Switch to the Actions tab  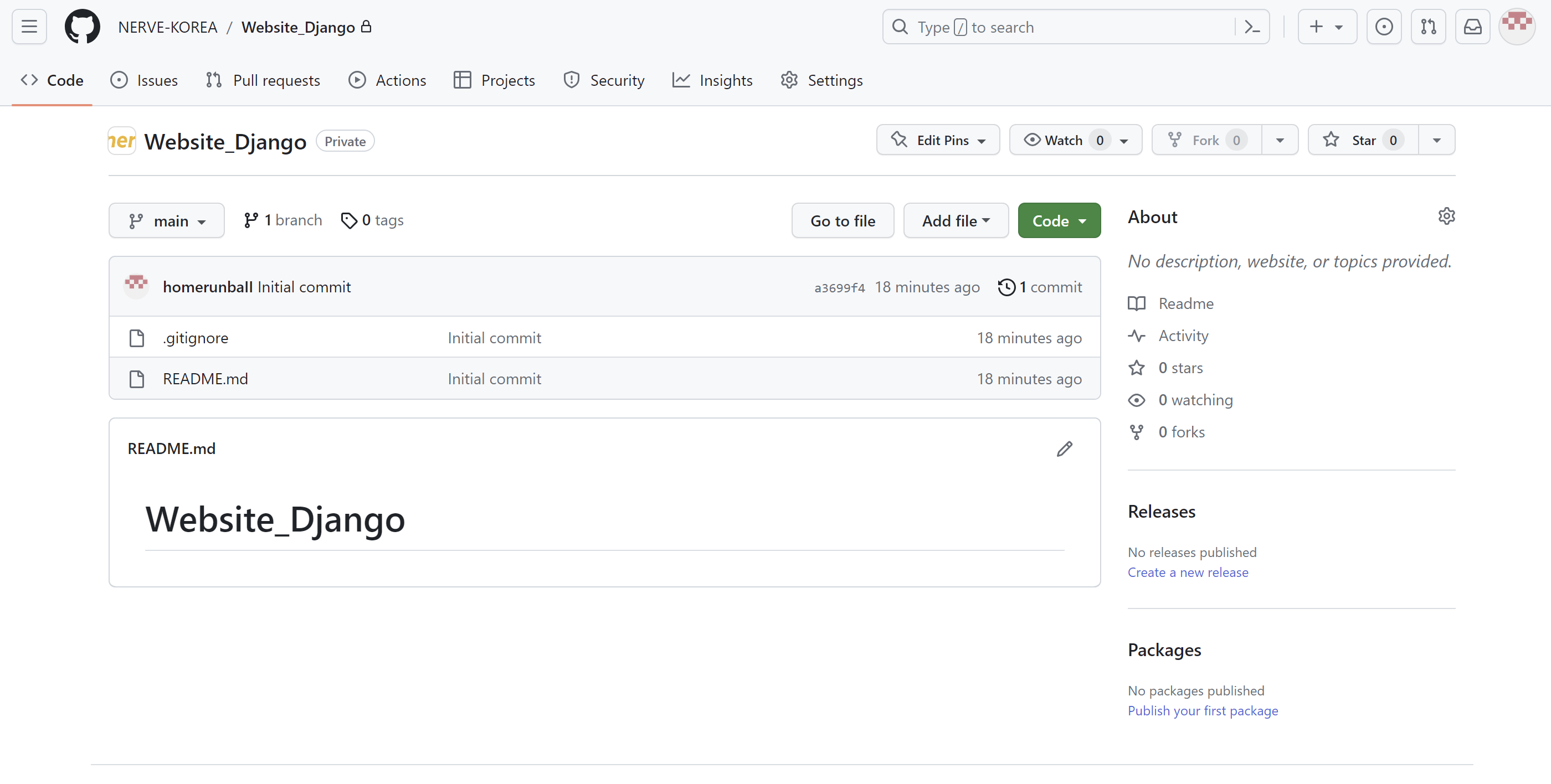[x=387, y=80]
